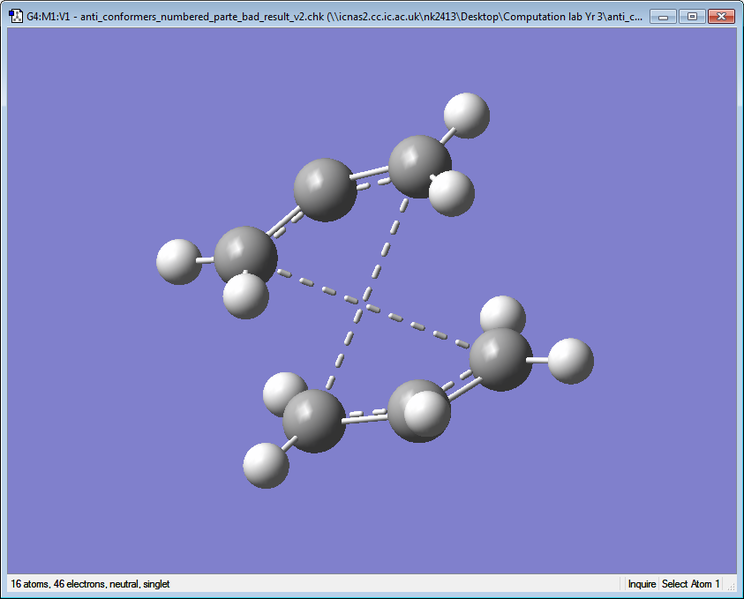Select the bottommost hydrogen atom

tap(266, 466)
